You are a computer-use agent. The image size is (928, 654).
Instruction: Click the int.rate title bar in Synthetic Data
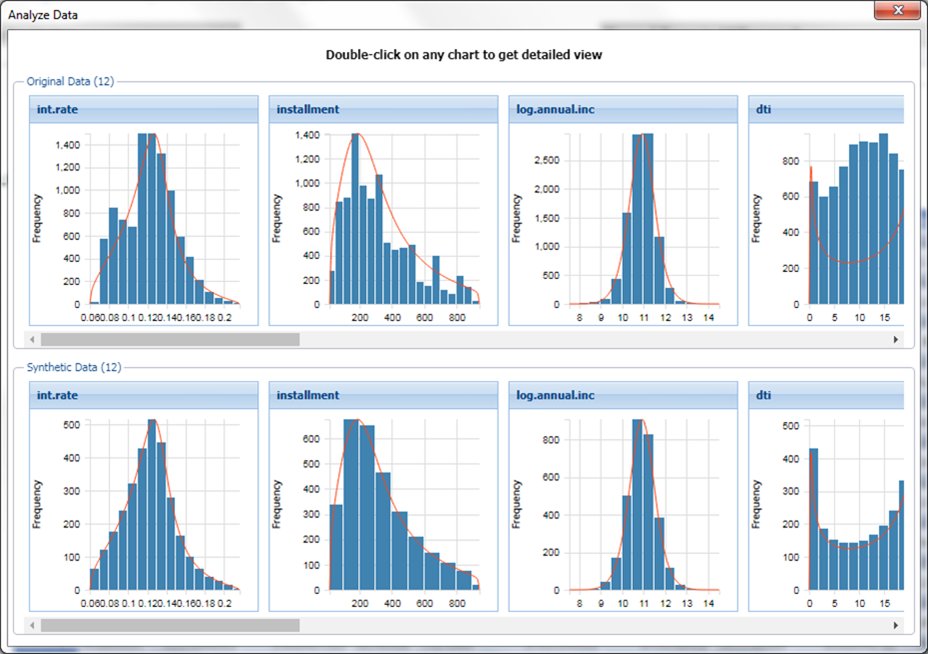pyautogui.click(x=144, y=395)
